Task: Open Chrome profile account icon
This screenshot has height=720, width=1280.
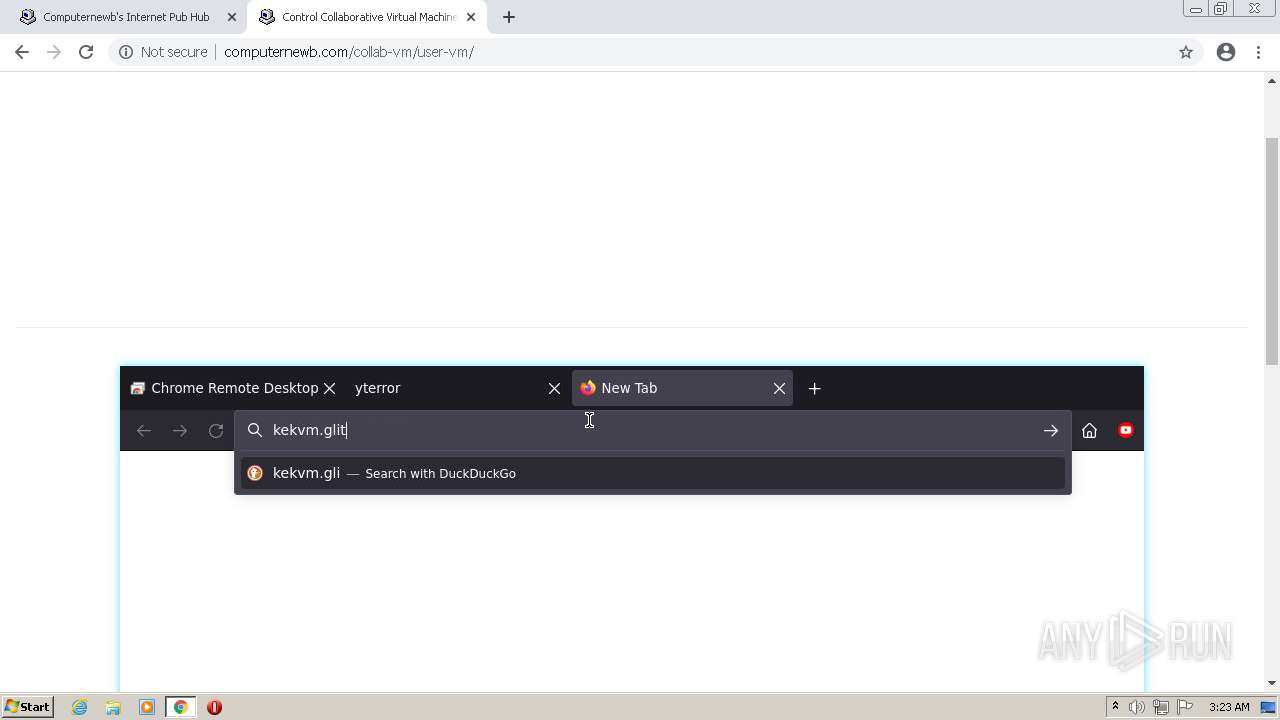Action: click(1226, 52)
